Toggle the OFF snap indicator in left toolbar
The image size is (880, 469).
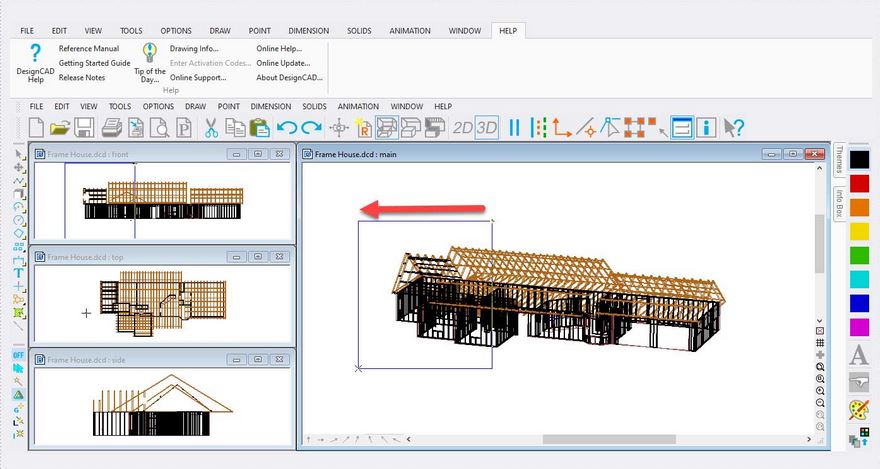18,354
